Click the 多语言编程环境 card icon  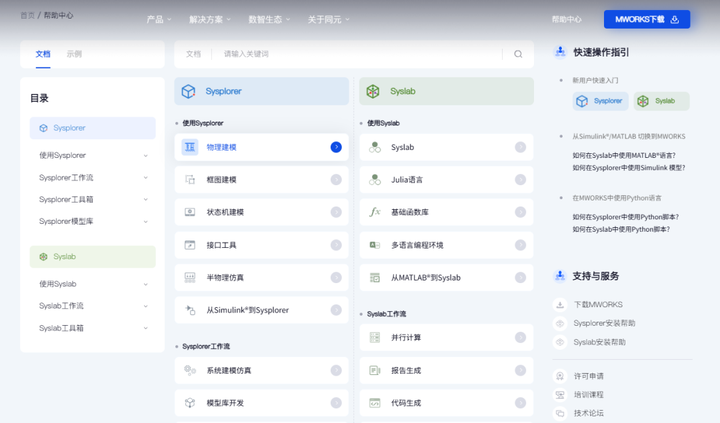375,245
